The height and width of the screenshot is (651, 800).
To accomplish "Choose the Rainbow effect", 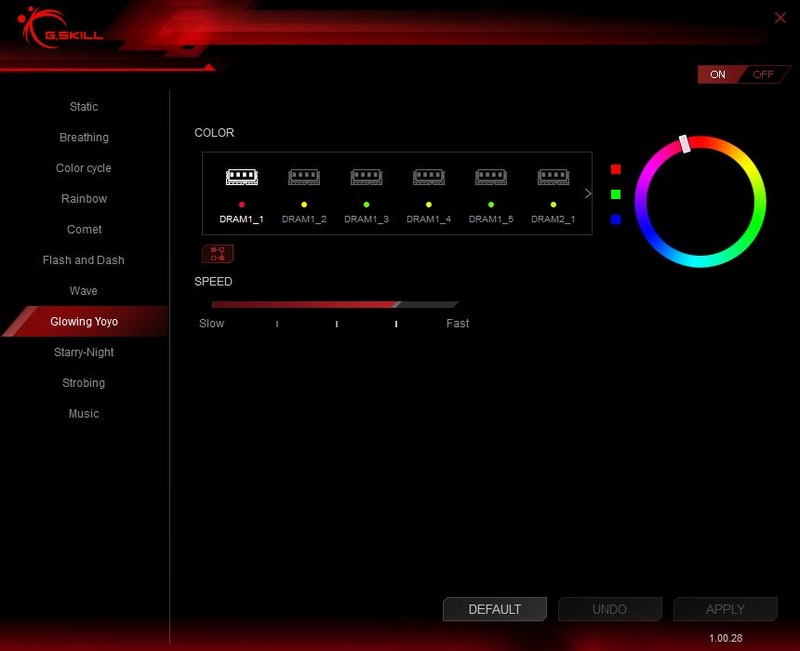I will 84,198.
